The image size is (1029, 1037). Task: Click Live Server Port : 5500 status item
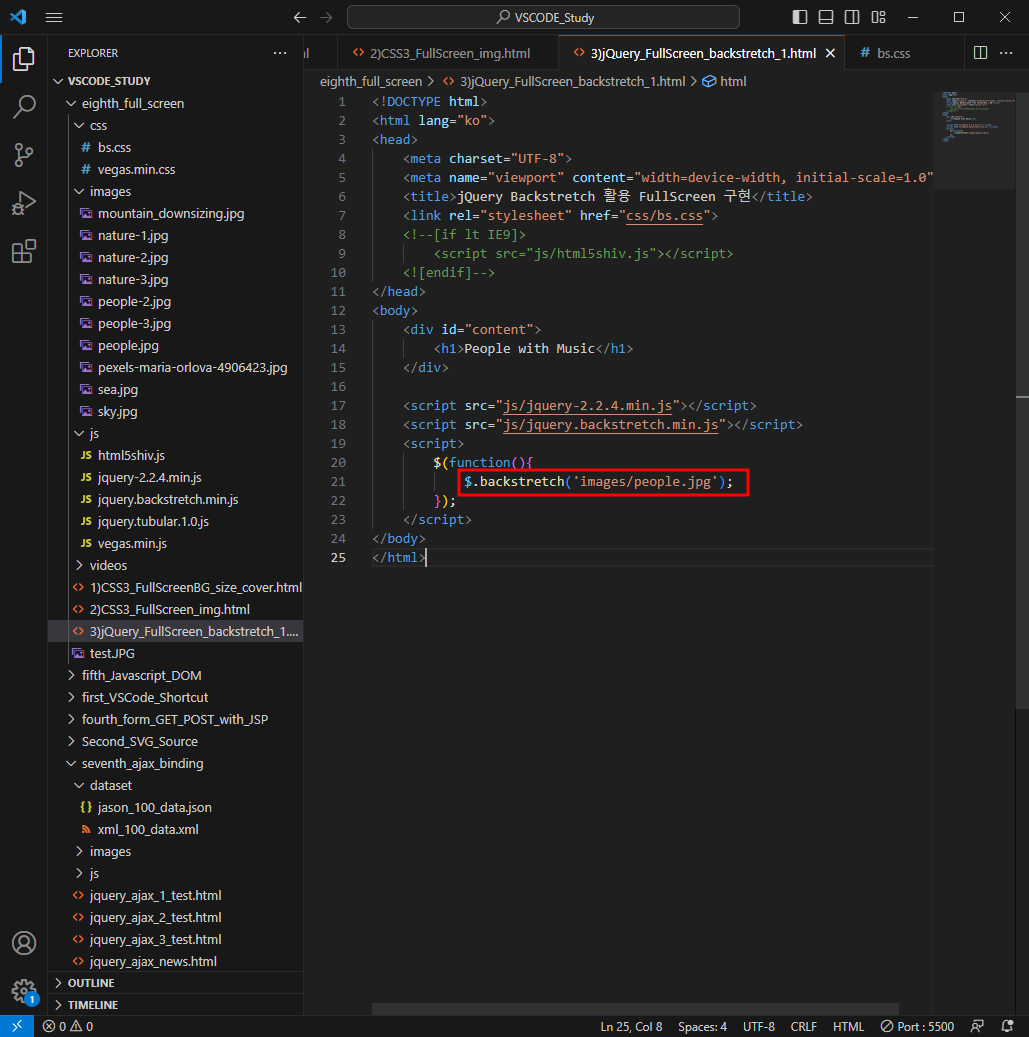click(x=917, y=1026)
